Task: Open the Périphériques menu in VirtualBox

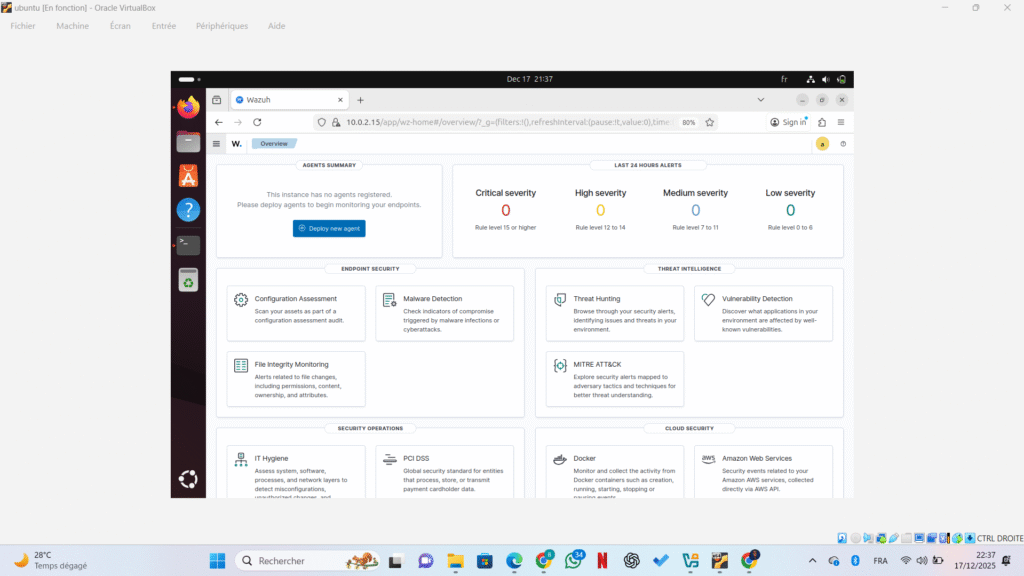Action: pyautogui.click(x=221, y=26)
